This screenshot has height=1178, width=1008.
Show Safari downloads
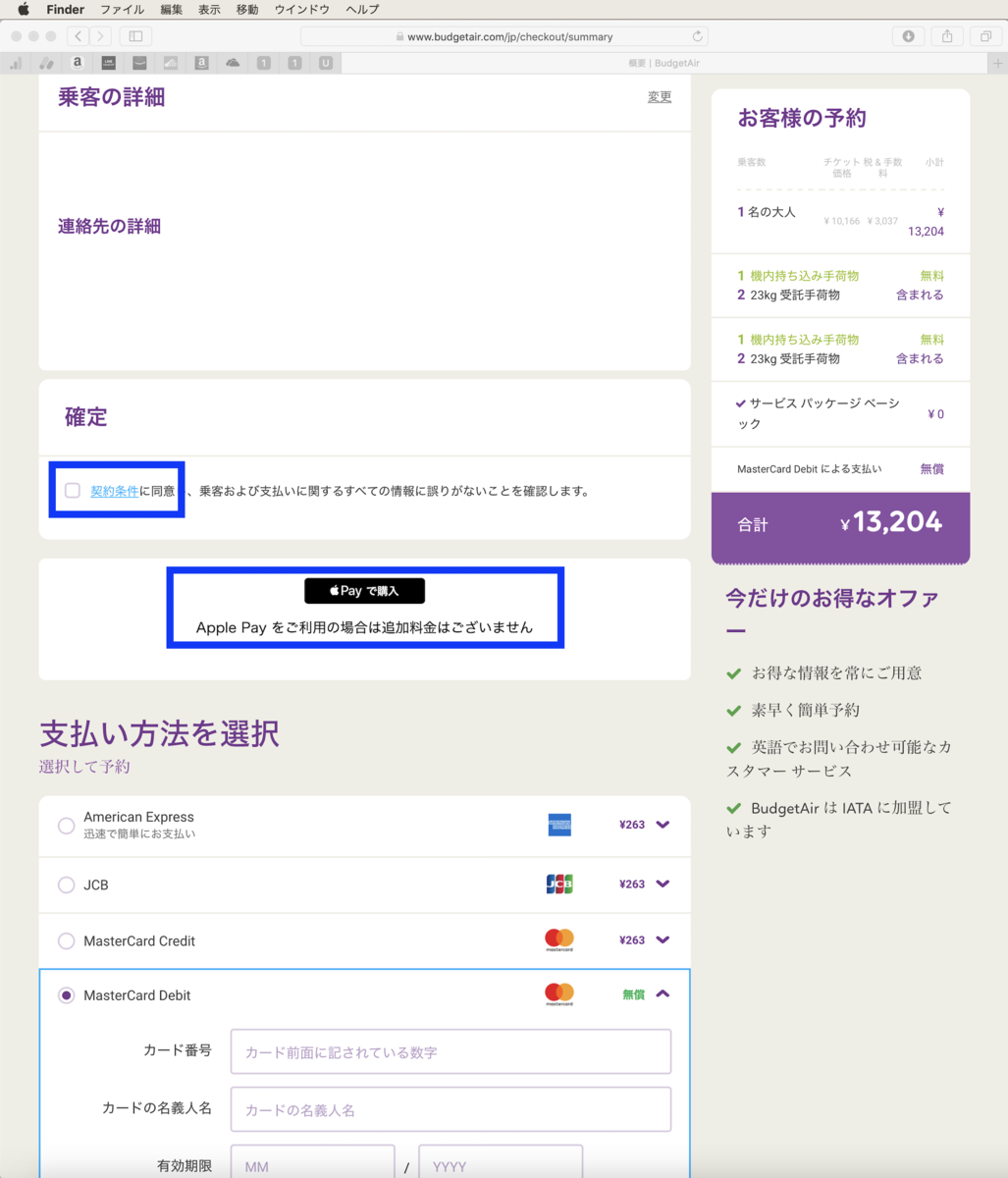pos(908,36)
